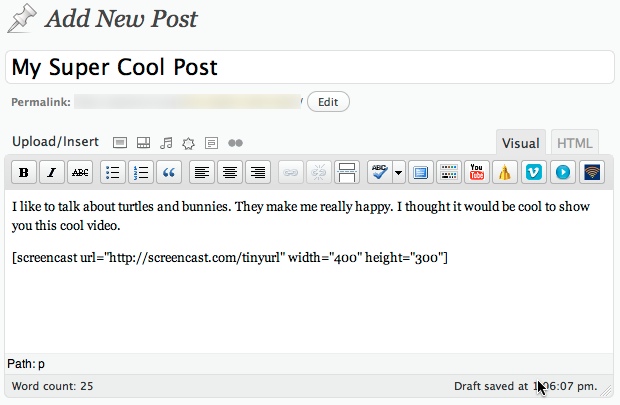Open the spellcheck language dropdown arrow
This screenshot has height=405, width=620.
pyautogui.click(x=399, y=172)
